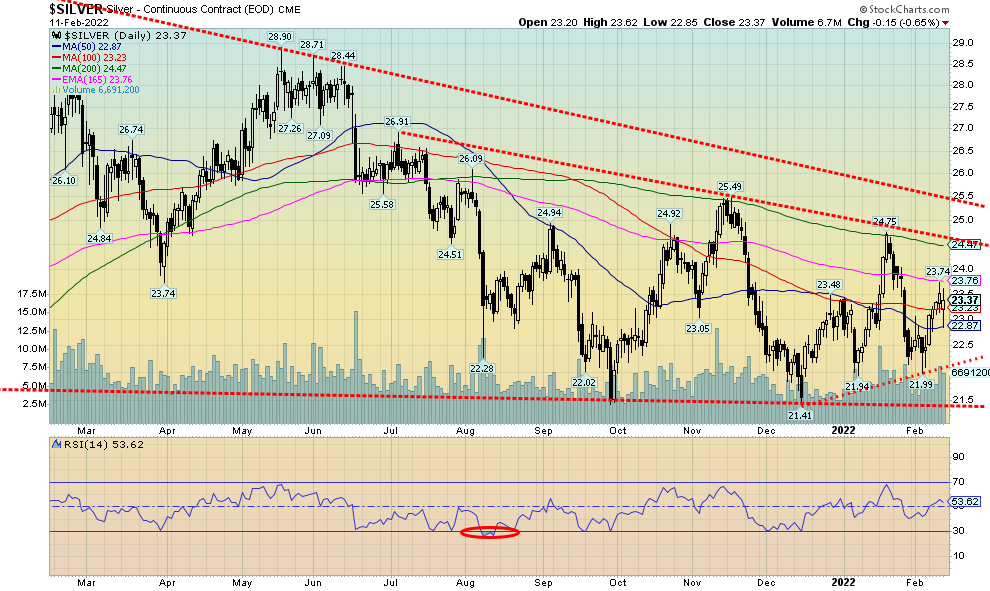The width and height of the screenshot is (990, 591).
Task: Click the 28.90 peak price label
Action: click(279, 36)
